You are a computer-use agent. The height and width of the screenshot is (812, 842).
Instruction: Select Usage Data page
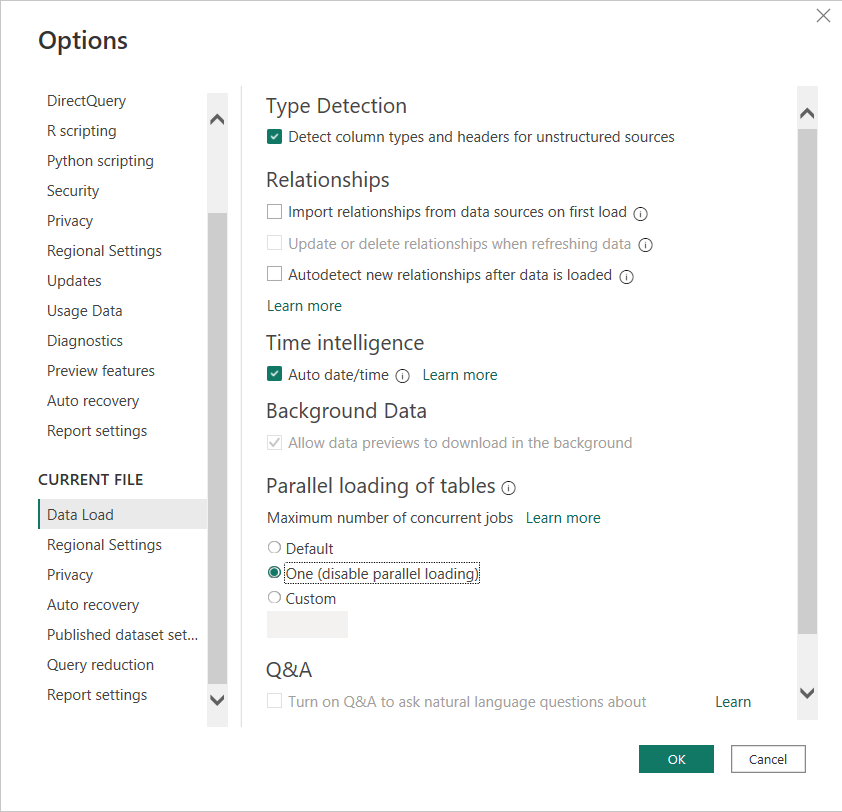pos(85,311)
